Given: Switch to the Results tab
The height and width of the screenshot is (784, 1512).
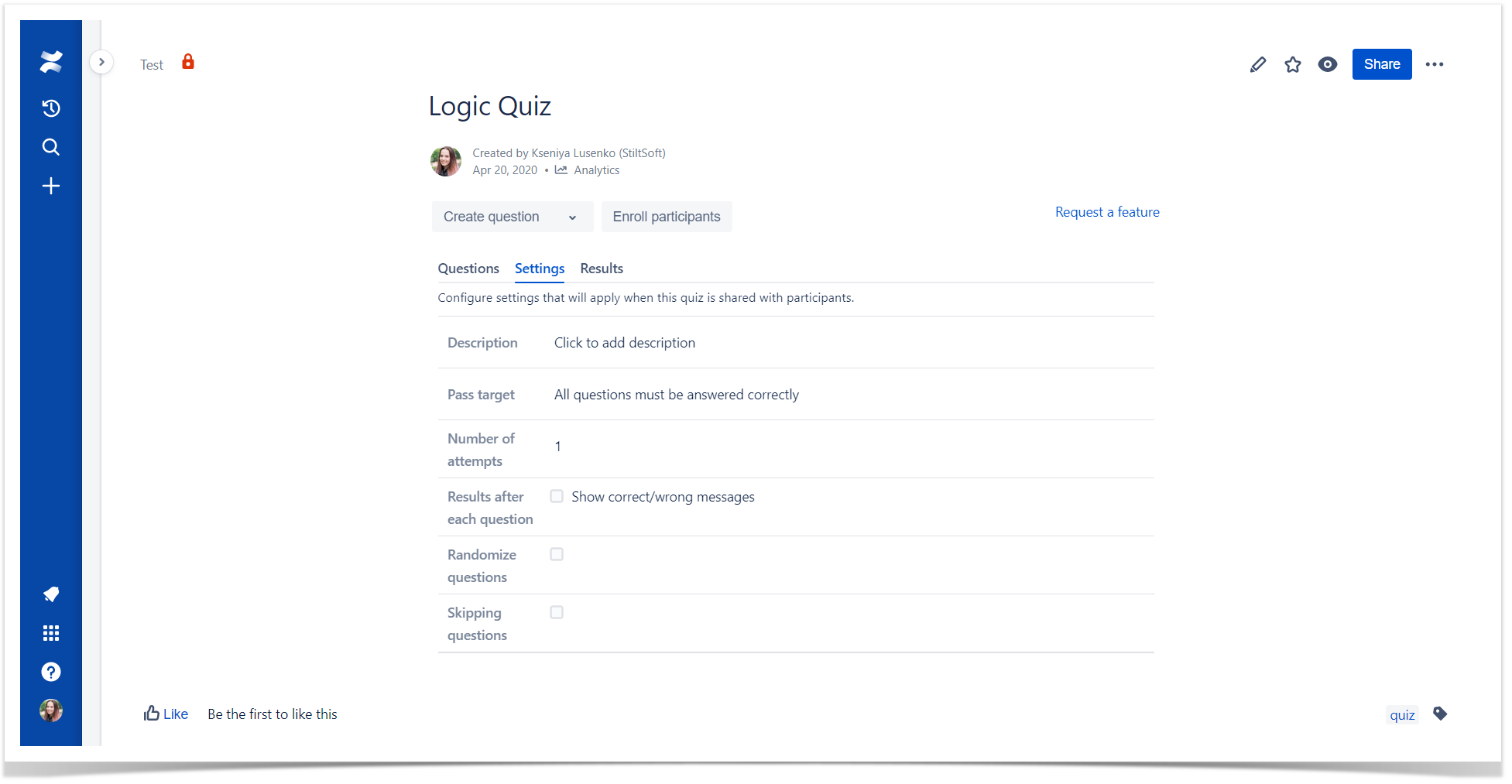Looking at the screenshot, I should click(x=602, y=269).
